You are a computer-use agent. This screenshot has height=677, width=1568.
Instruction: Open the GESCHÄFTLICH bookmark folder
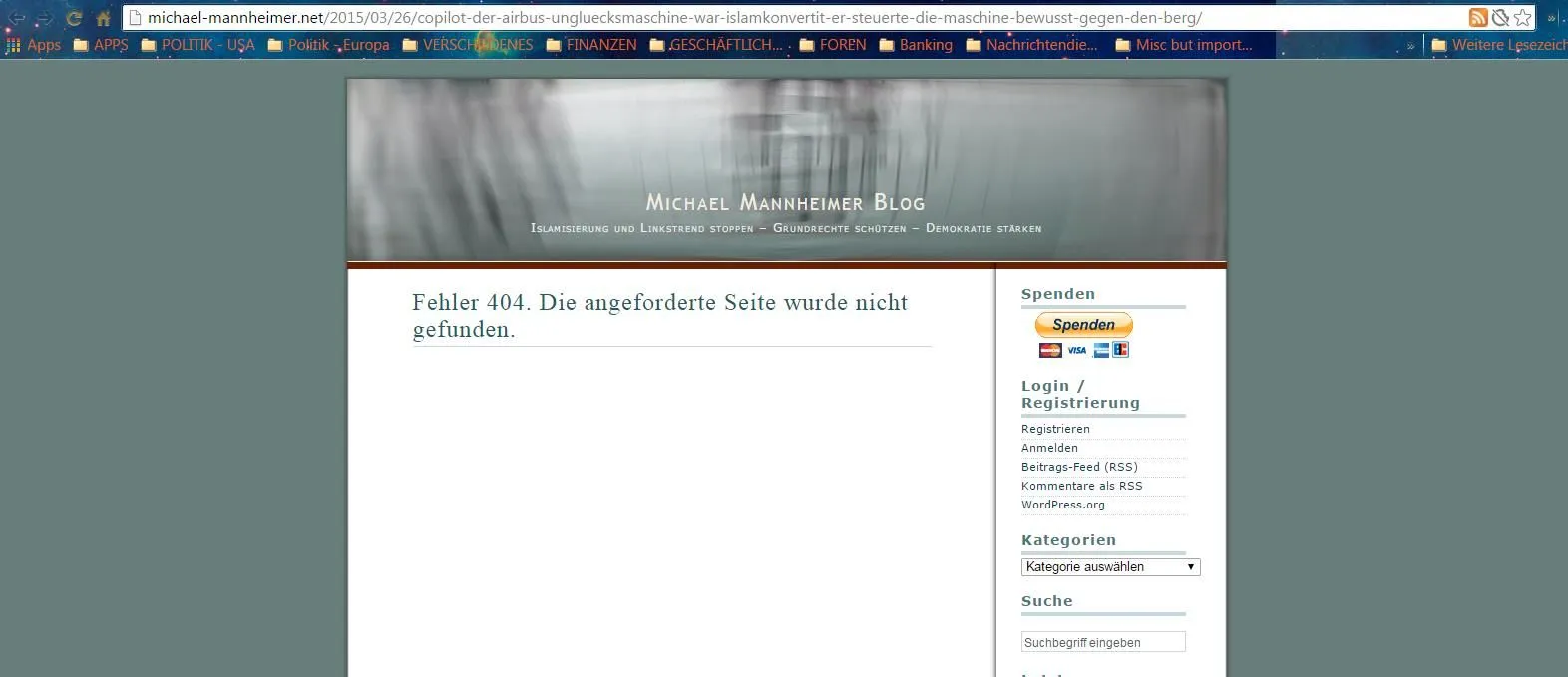click(716, 45)
